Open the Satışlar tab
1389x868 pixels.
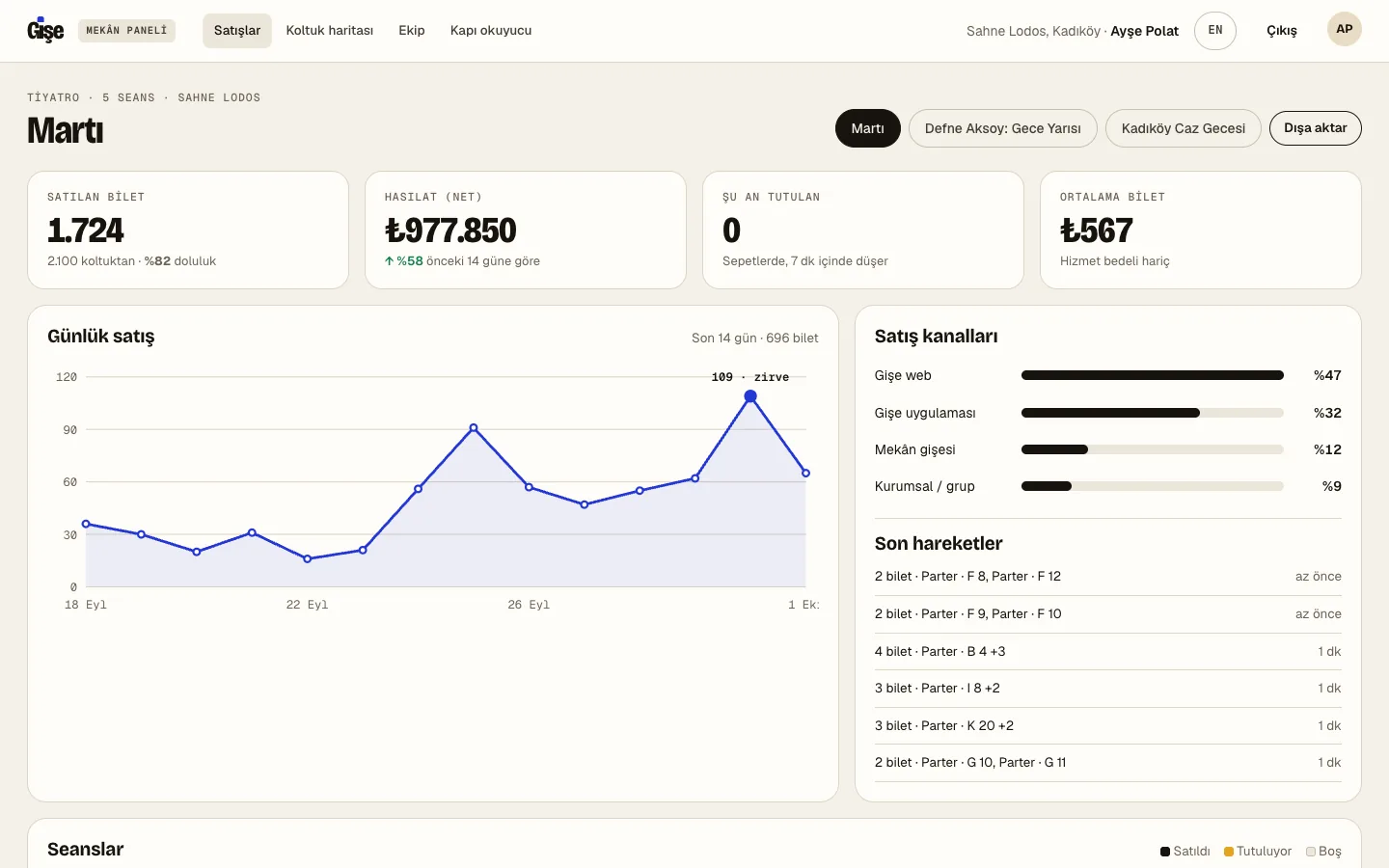coord(237,31)
